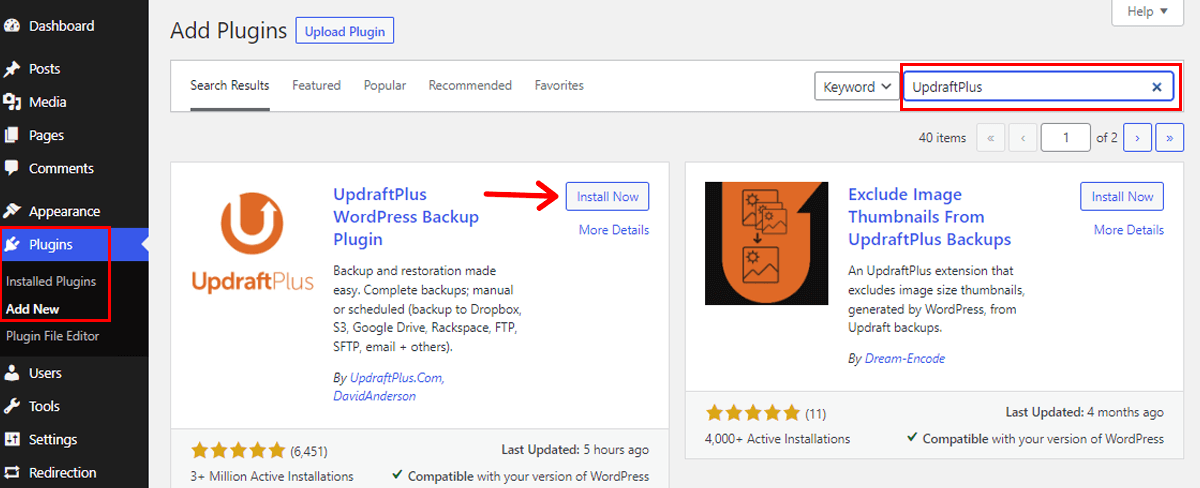Switch to Search Results tab
Viewport: 1200px width, 488px height.
click(x=230, y=86)
